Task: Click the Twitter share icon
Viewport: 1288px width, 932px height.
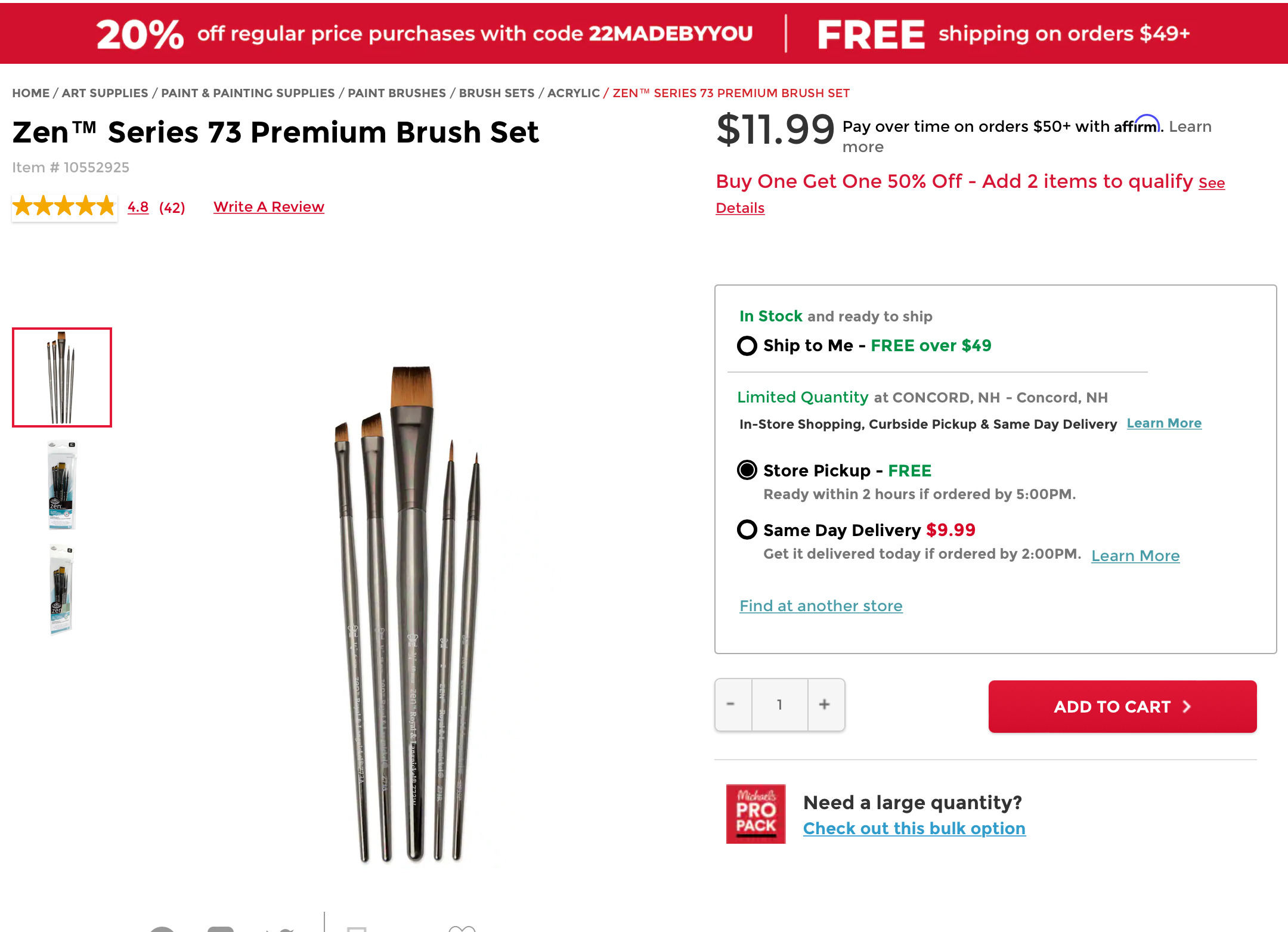Action: pyautogui.click(x=280, y=929)
